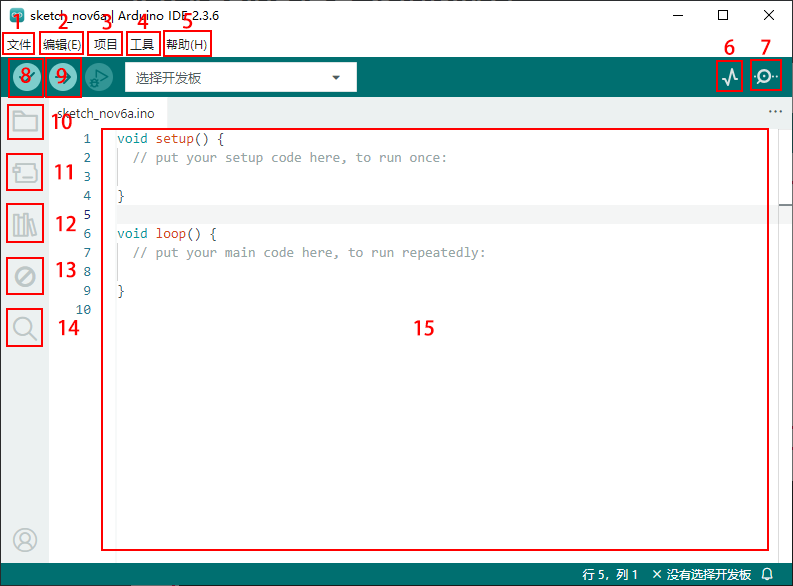The height and width of the screenshot is (586, 793).
Task: Click the setup code comment line
Action: 290,158
